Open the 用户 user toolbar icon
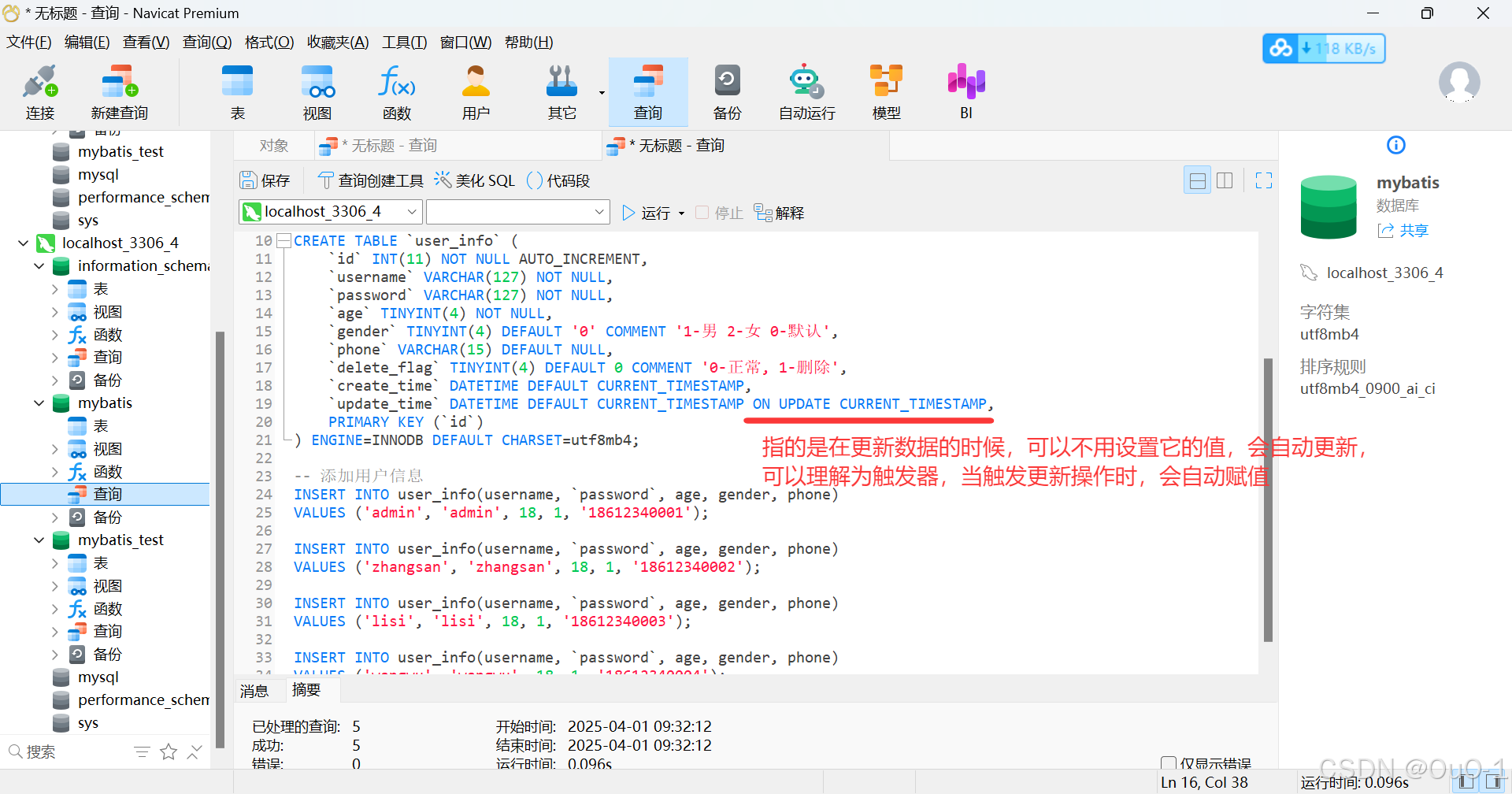Screen dimensions: 1512x794 tap(476, 92)
